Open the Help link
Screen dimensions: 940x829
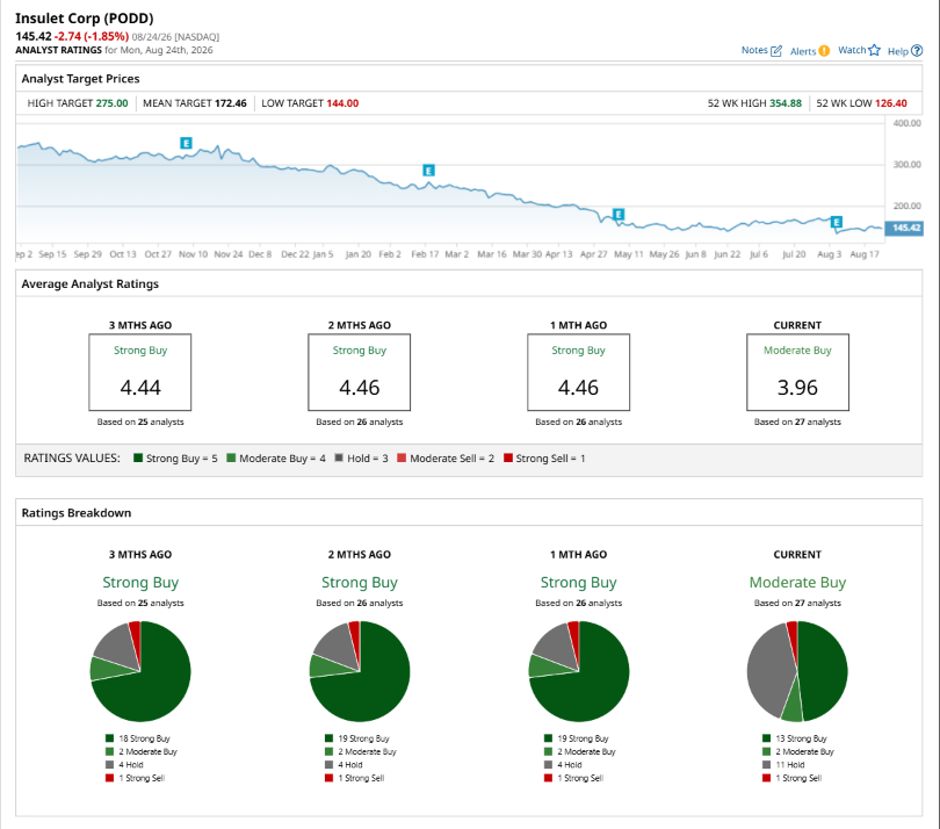(897, 52)
